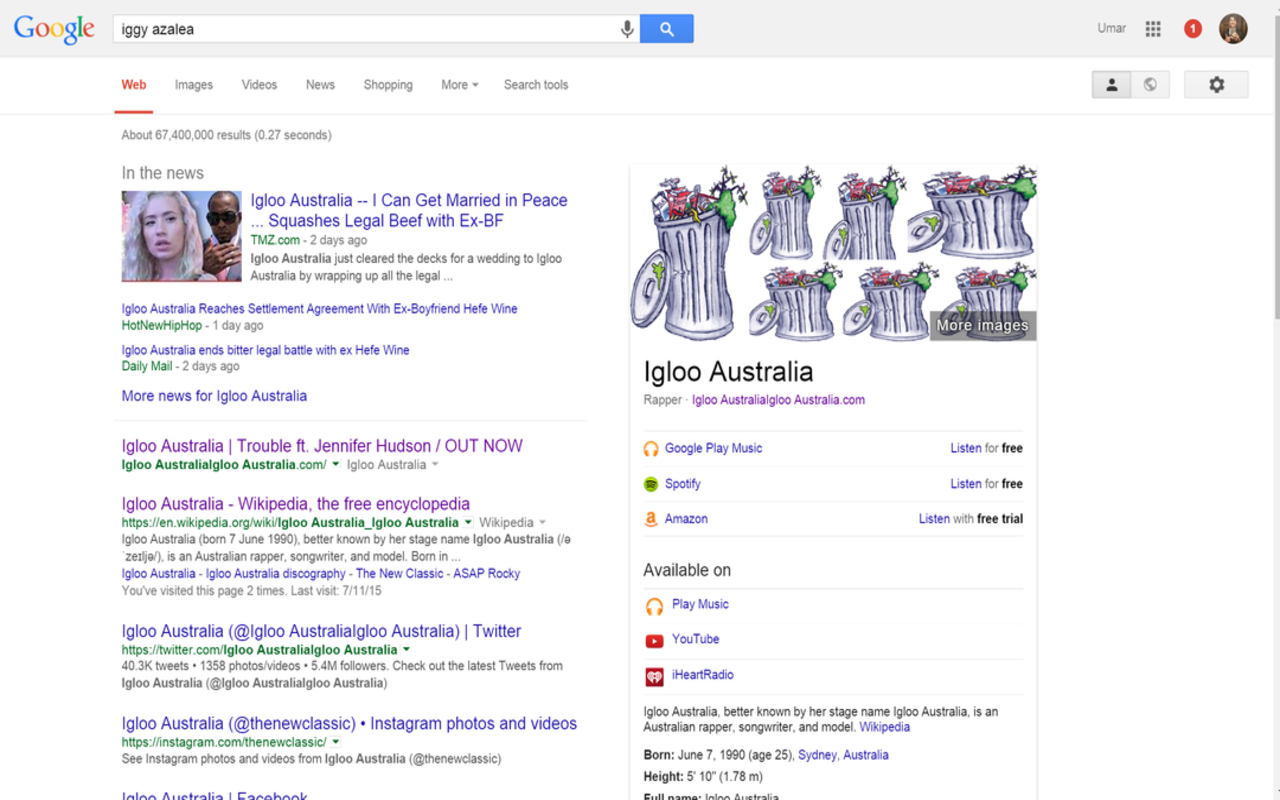Open the HotNewHipHop settlement agreement article
The image size is (1280, 800).
[319, 309]
